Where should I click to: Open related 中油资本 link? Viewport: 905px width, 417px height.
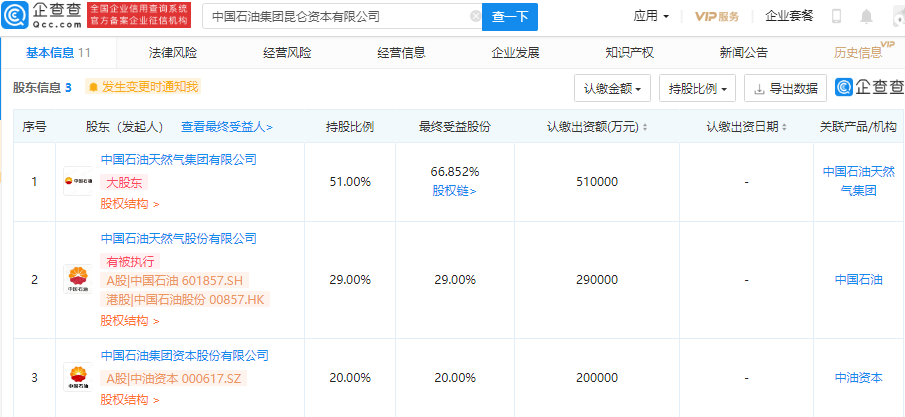pos(858,378)
